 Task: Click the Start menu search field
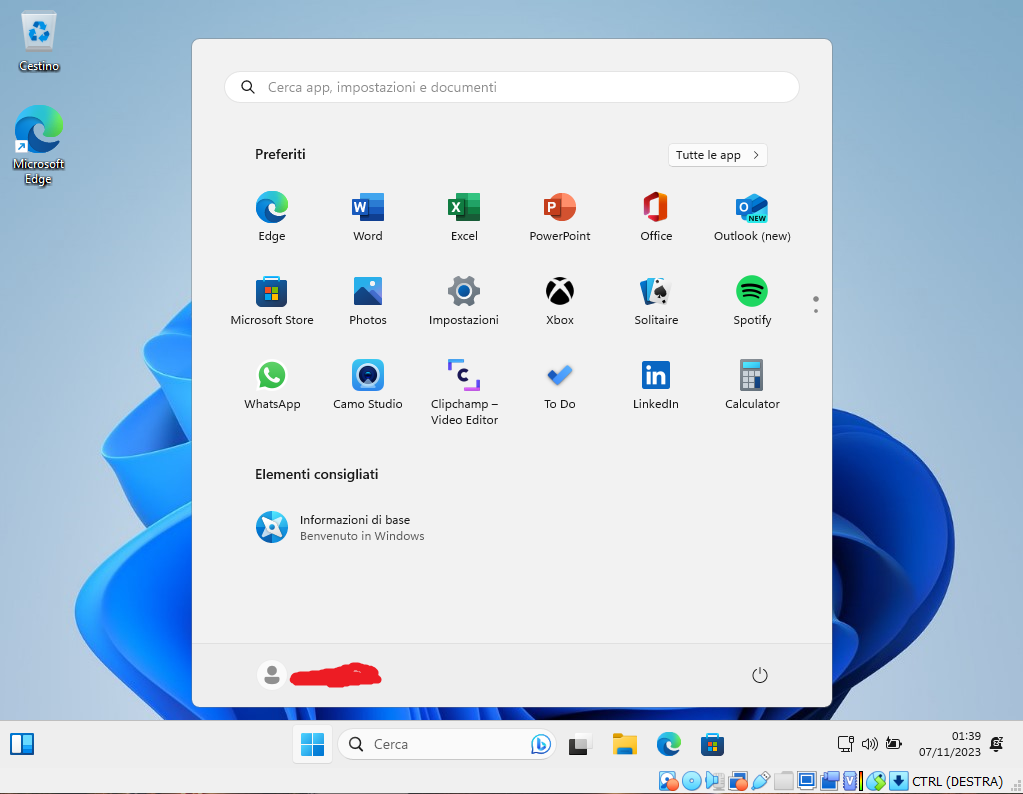click(x=512, y=87)
